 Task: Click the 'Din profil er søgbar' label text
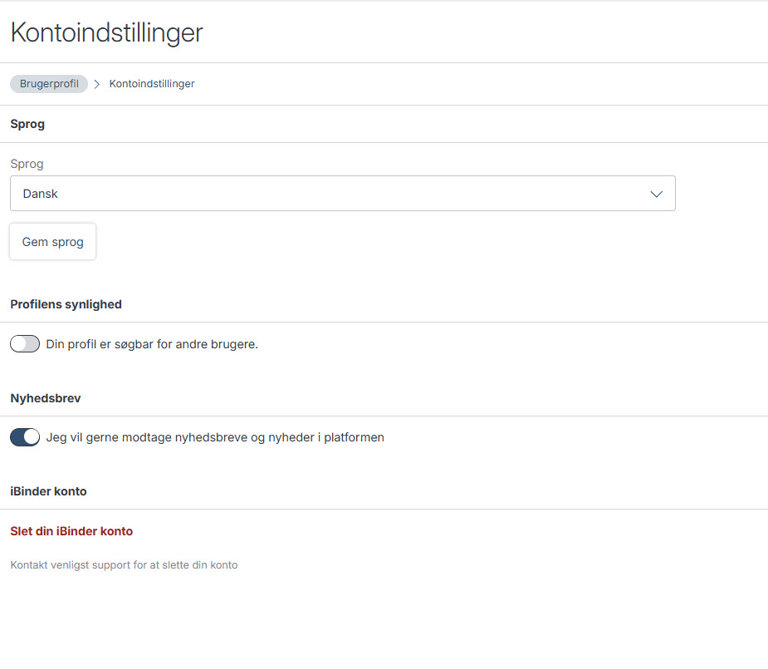[x=152, y=344]
